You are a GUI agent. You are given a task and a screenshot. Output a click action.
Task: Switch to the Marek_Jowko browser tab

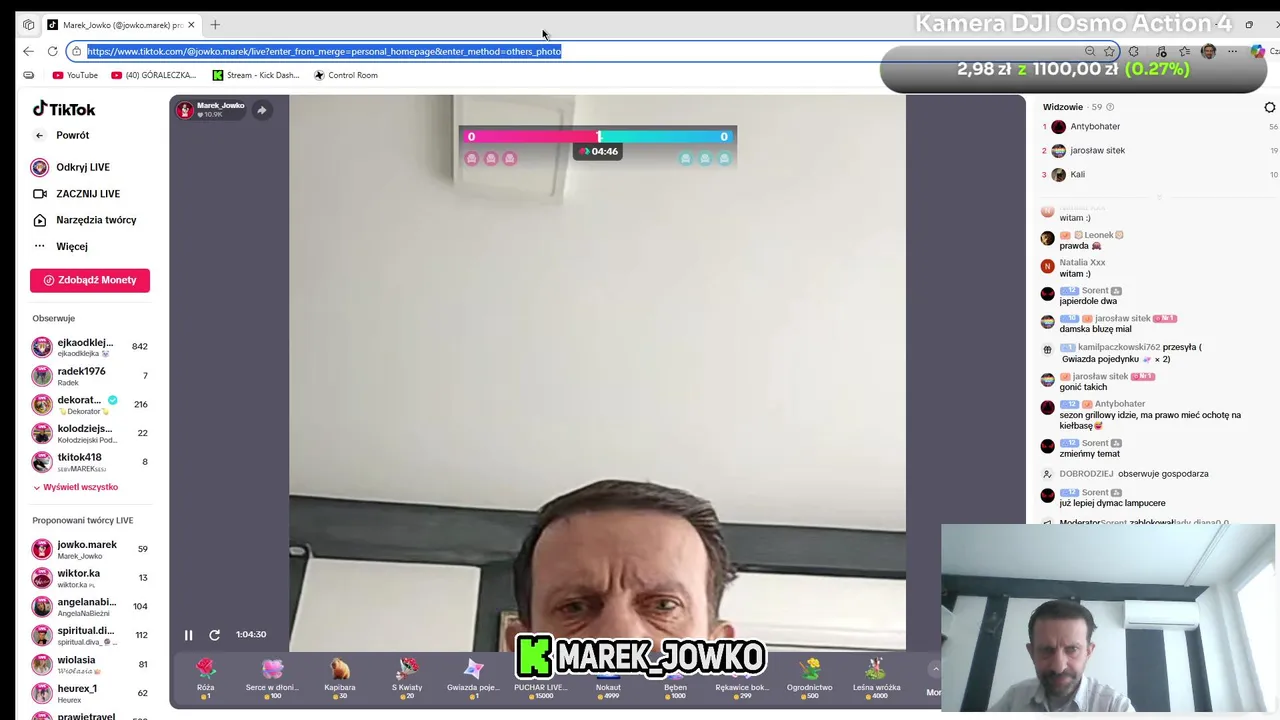point(120,25)
